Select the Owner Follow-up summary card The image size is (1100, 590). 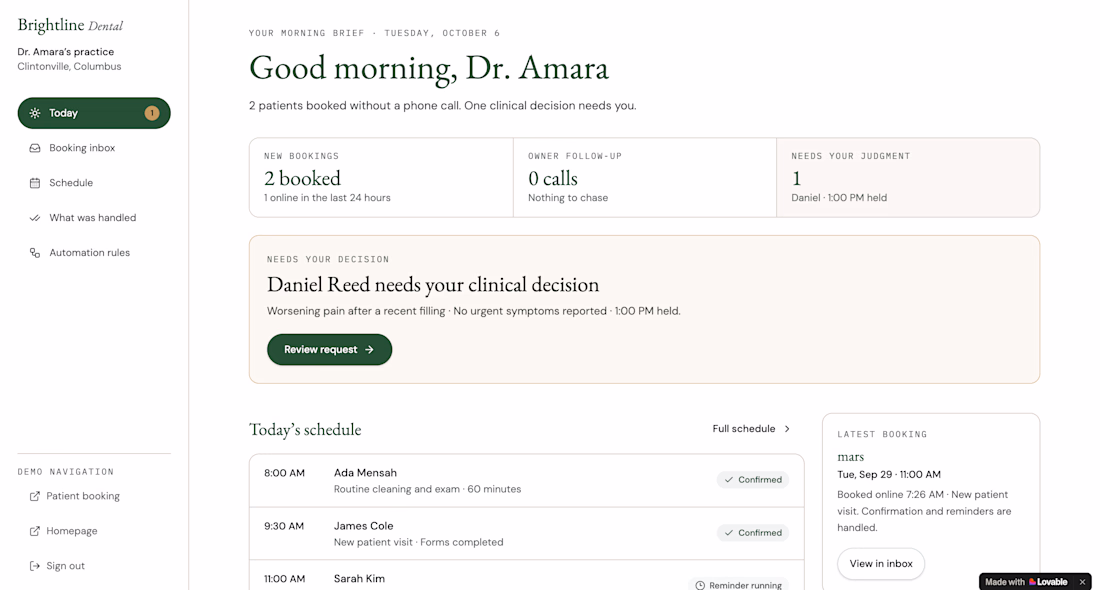click(x=645, y=177)
